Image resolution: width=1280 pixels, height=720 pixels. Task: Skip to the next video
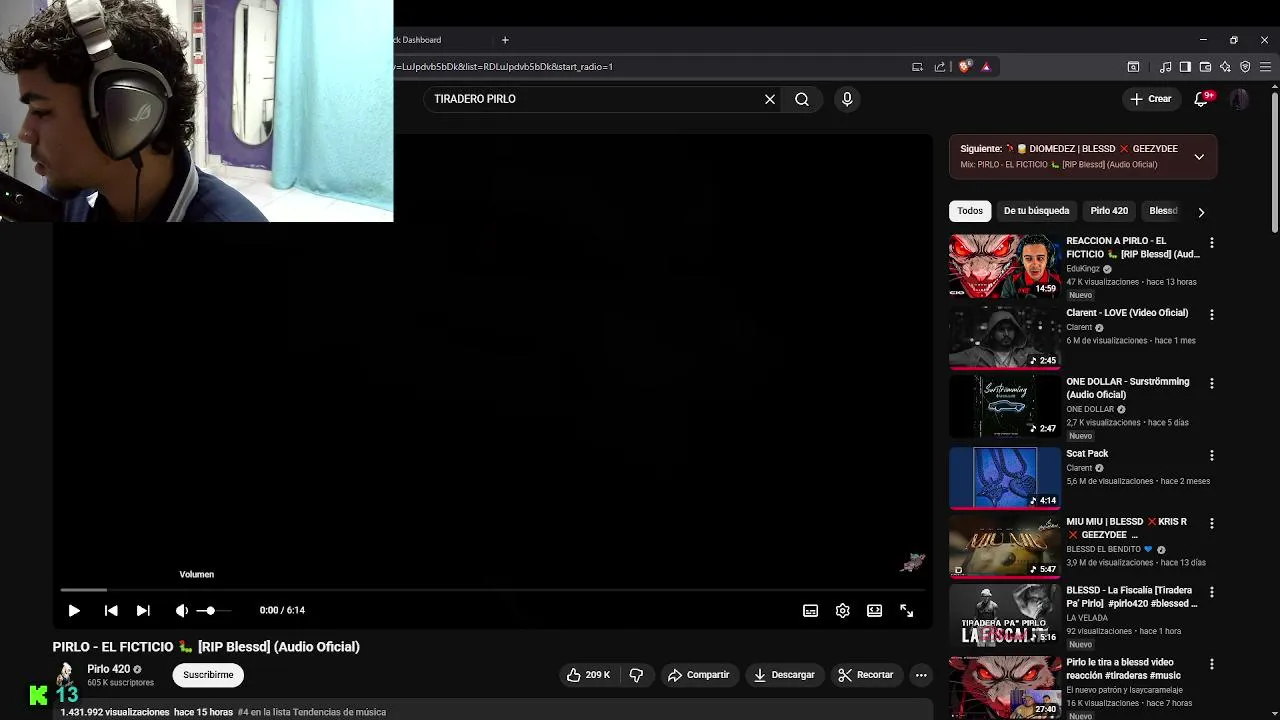pos(143,610)
